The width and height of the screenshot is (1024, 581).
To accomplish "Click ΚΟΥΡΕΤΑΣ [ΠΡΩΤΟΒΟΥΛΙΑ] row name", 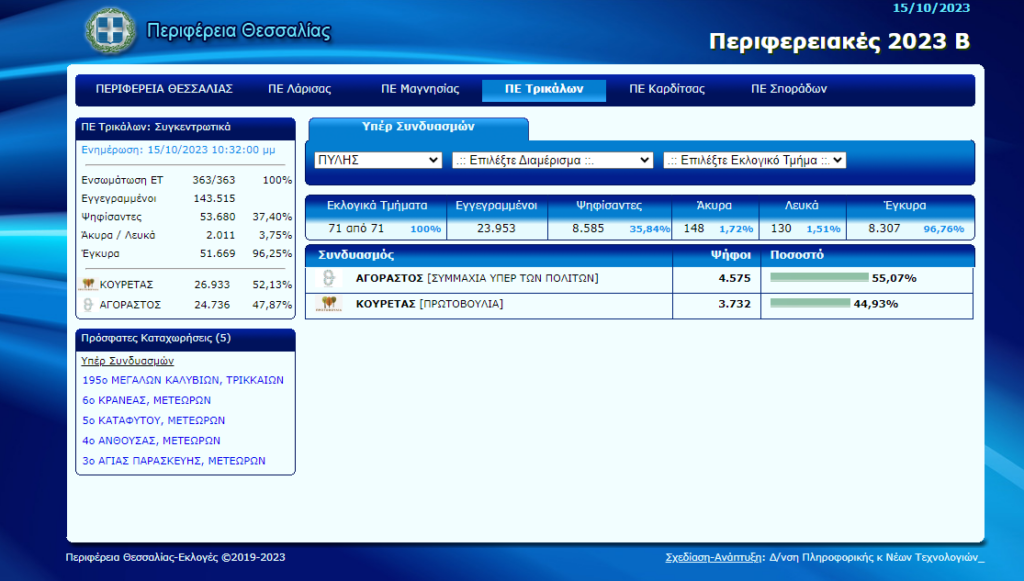I will [x=429, y=304].
